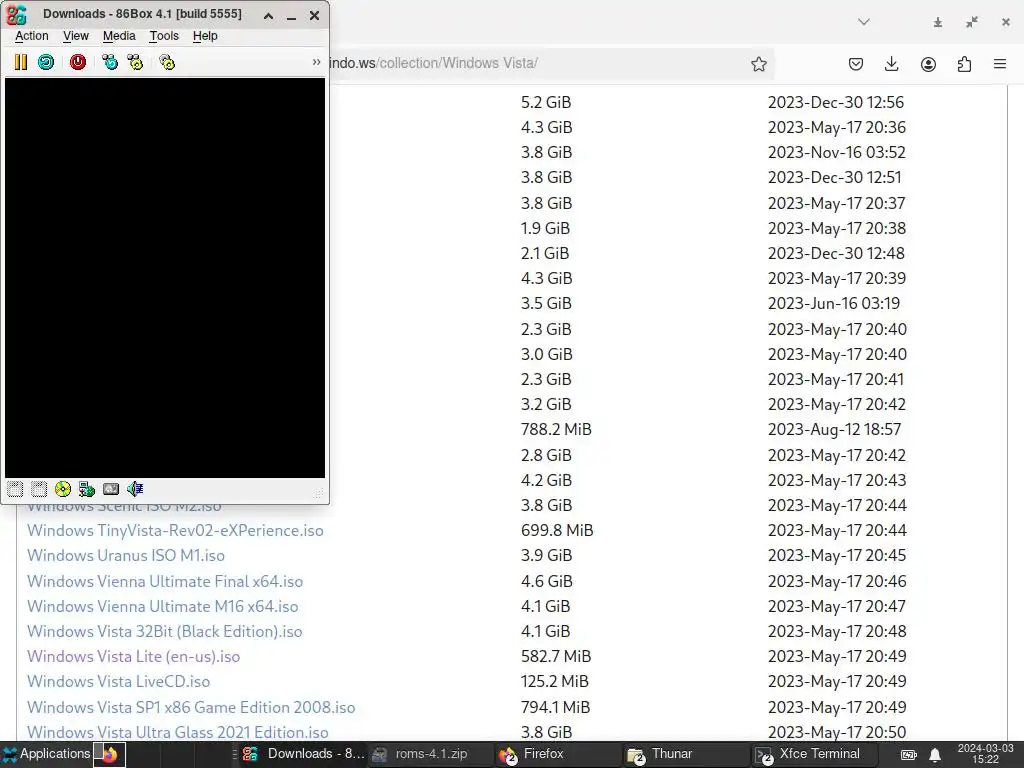Expand the Firefox list-all-tabs chevron
Image resolution: width=1024 pixels, height=768 pixels.
(864, 22)
